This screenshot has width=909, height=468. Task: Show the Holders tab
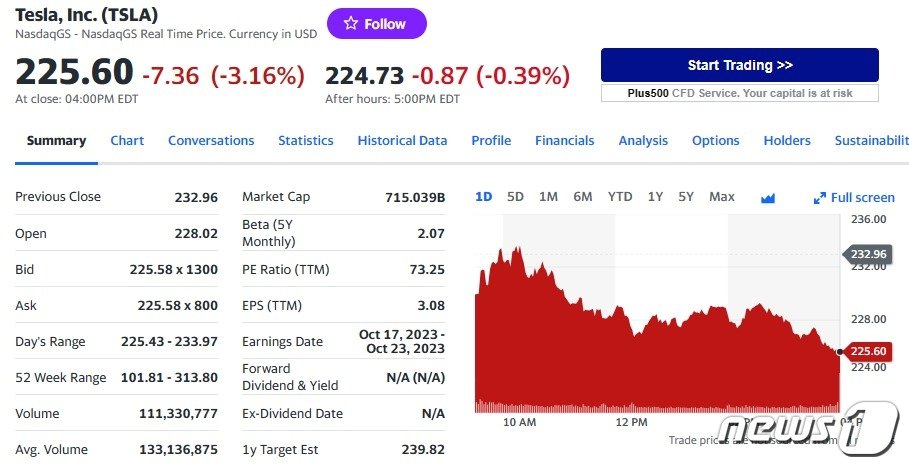pos(787,141)
